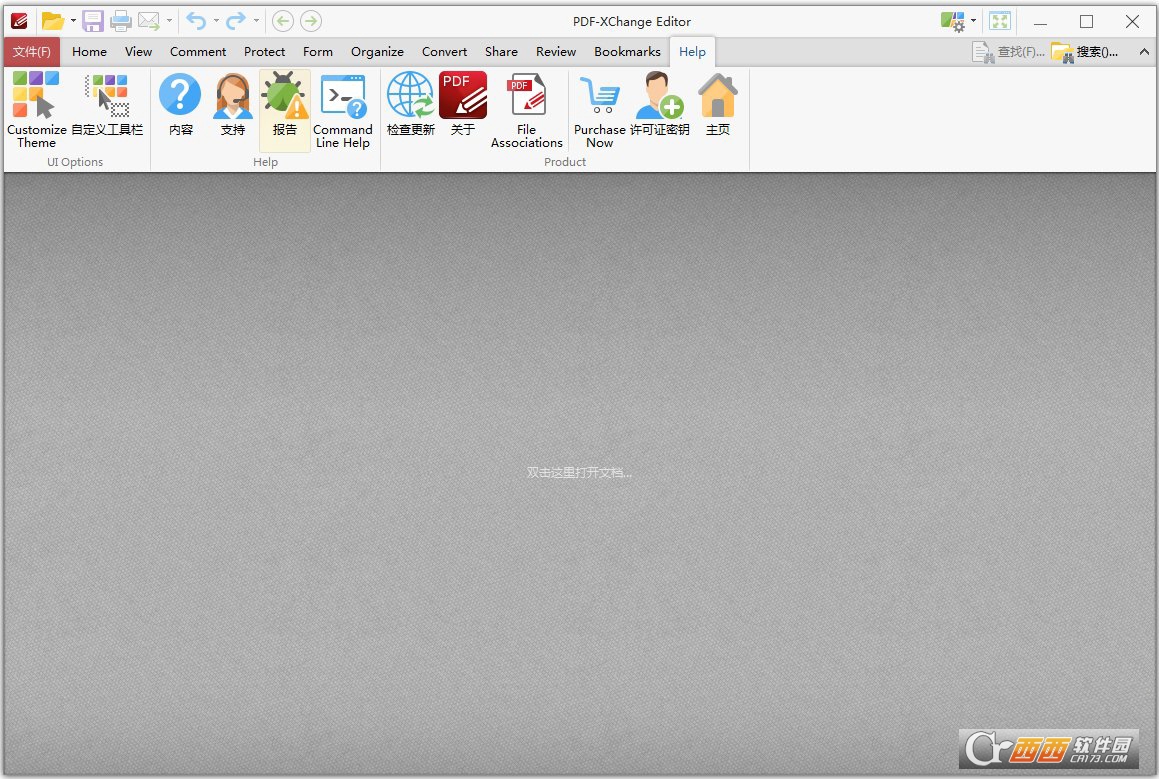Switch to the Convert tab

coord(444,52)
